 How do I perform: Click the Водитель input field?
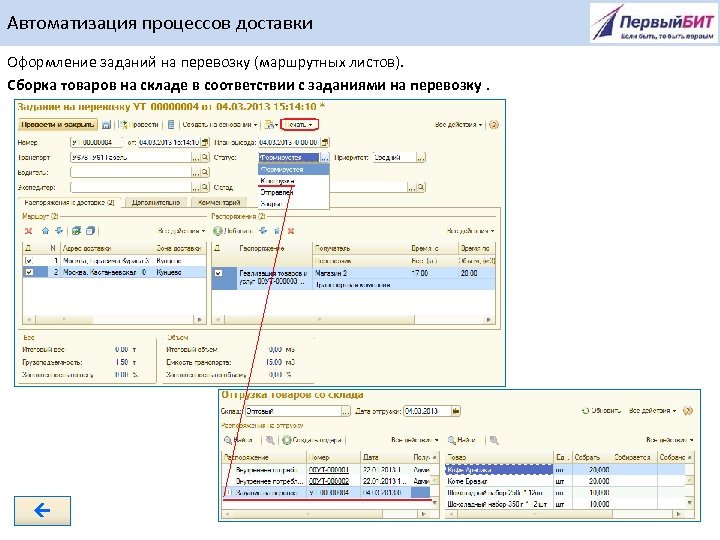coord(130,173)
